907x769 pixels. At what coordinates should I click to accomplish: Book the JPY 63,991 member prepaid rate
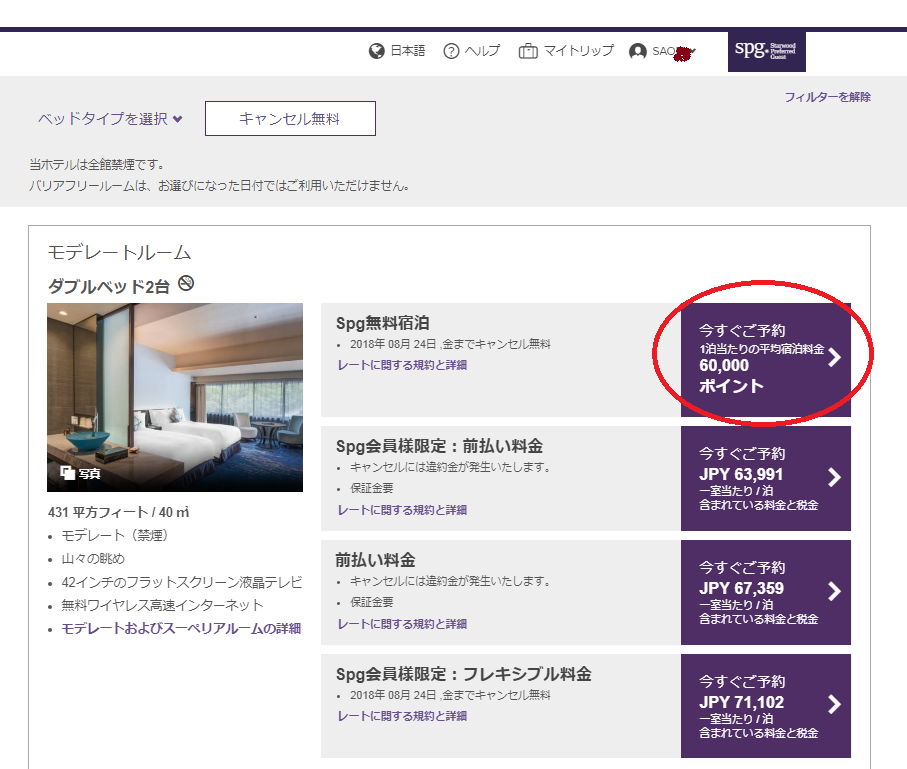(766, 479)
